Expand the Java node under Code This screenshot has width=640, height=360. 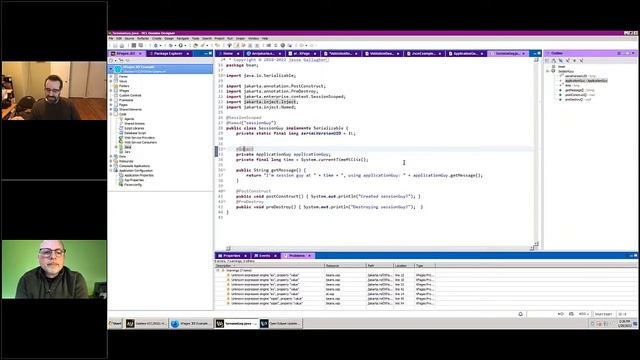pos(116,147)
